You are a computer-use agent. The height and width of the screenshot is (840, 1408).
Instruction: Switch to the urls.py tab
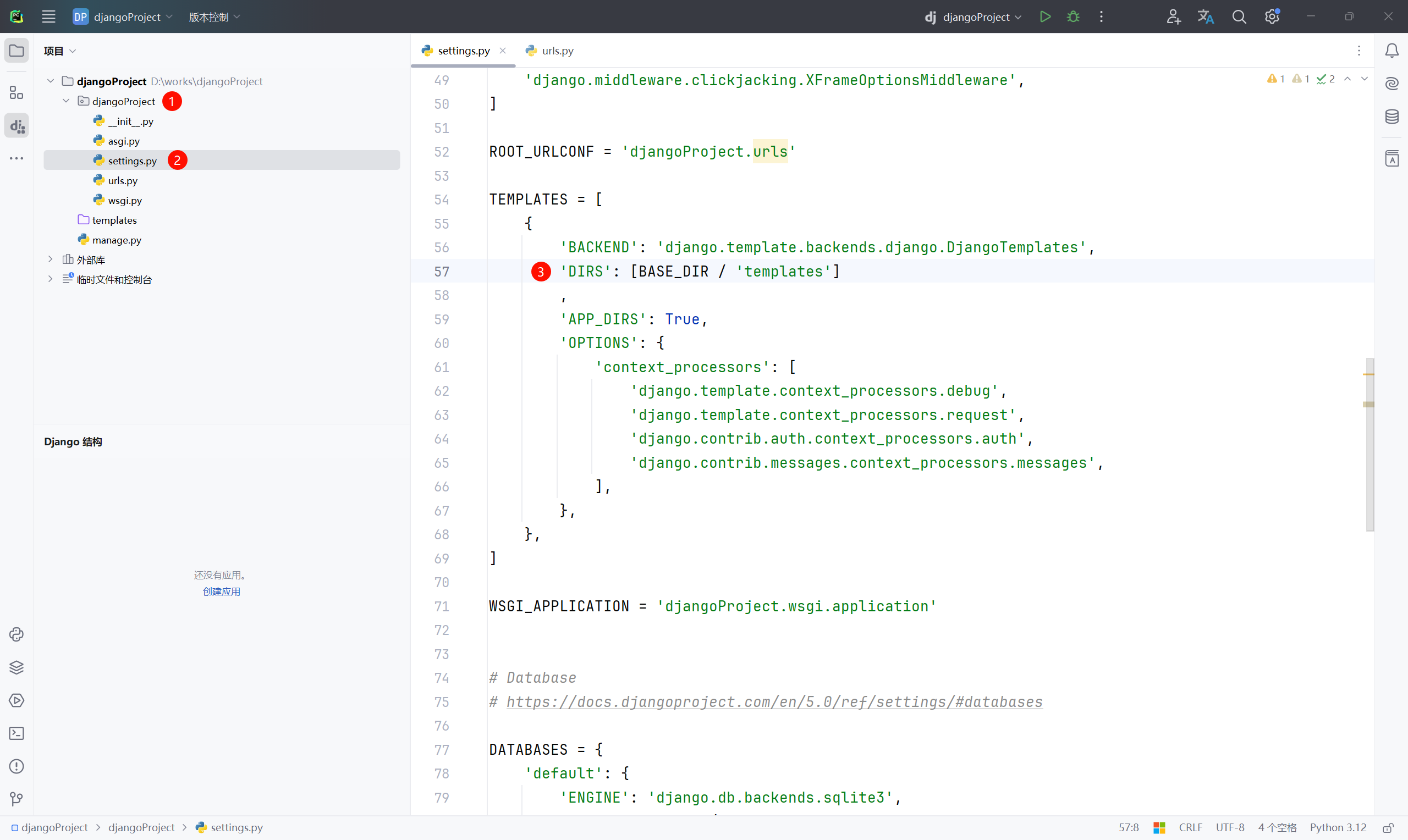[x=550, y=51]
